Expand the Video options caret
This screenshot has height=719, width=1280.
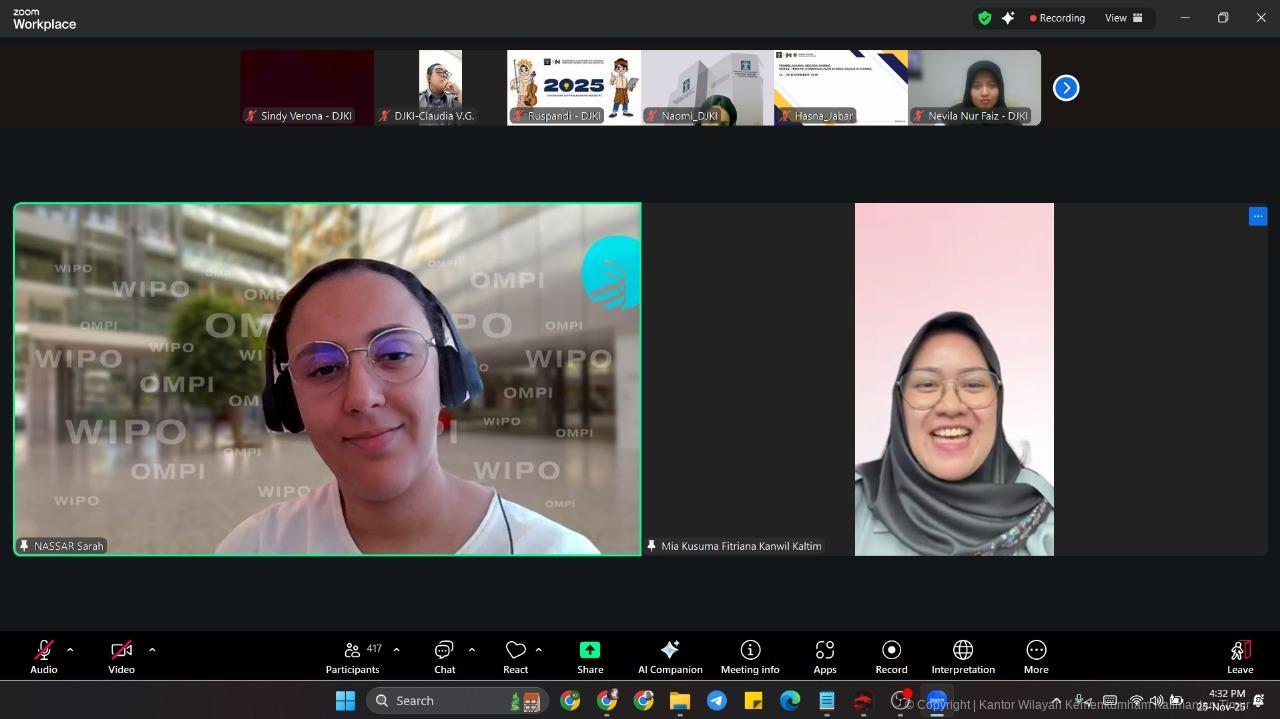point(152,650)
